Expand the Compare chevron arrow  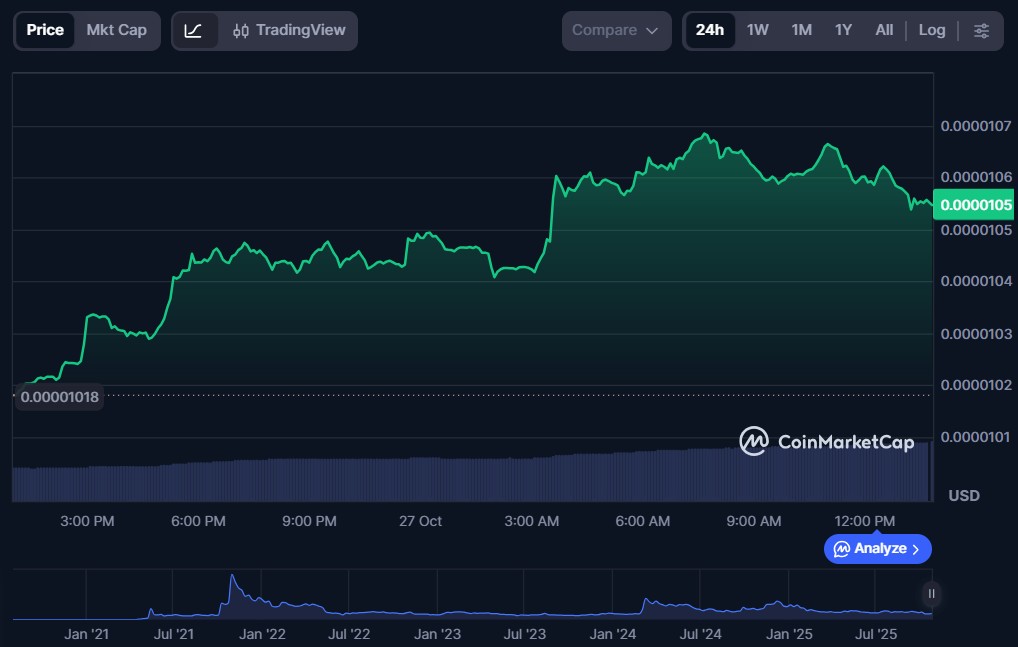pos(652,31)
